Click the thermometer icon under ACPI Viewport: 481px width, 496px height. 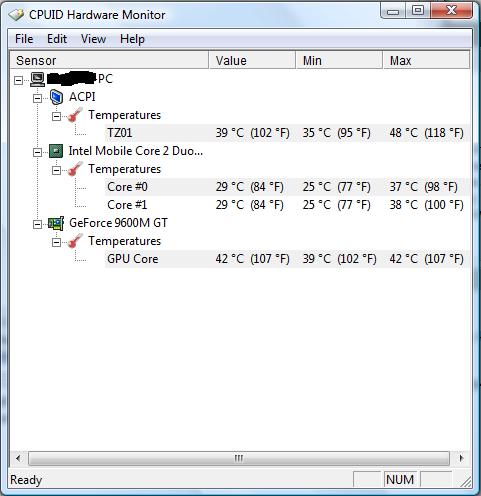[75, 115]
